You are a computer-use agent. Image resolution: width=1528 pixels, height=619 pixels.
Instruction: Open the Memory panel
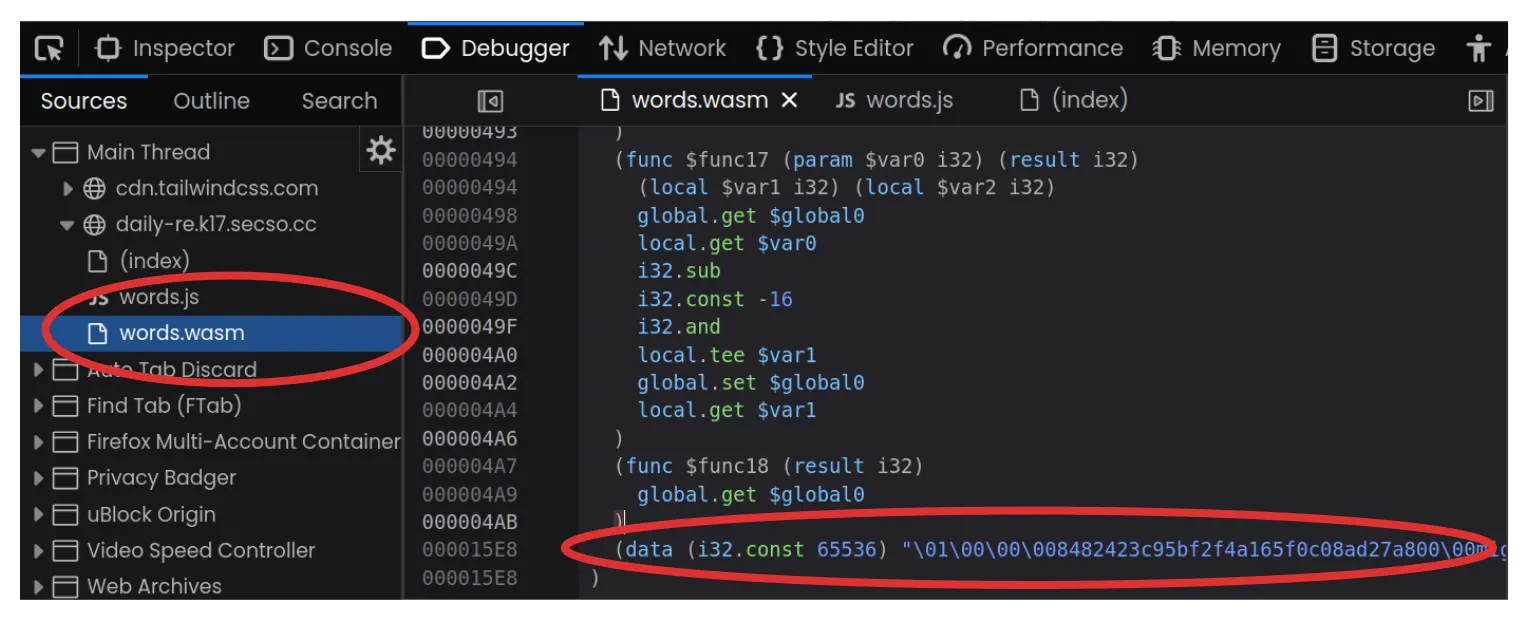1216,48
